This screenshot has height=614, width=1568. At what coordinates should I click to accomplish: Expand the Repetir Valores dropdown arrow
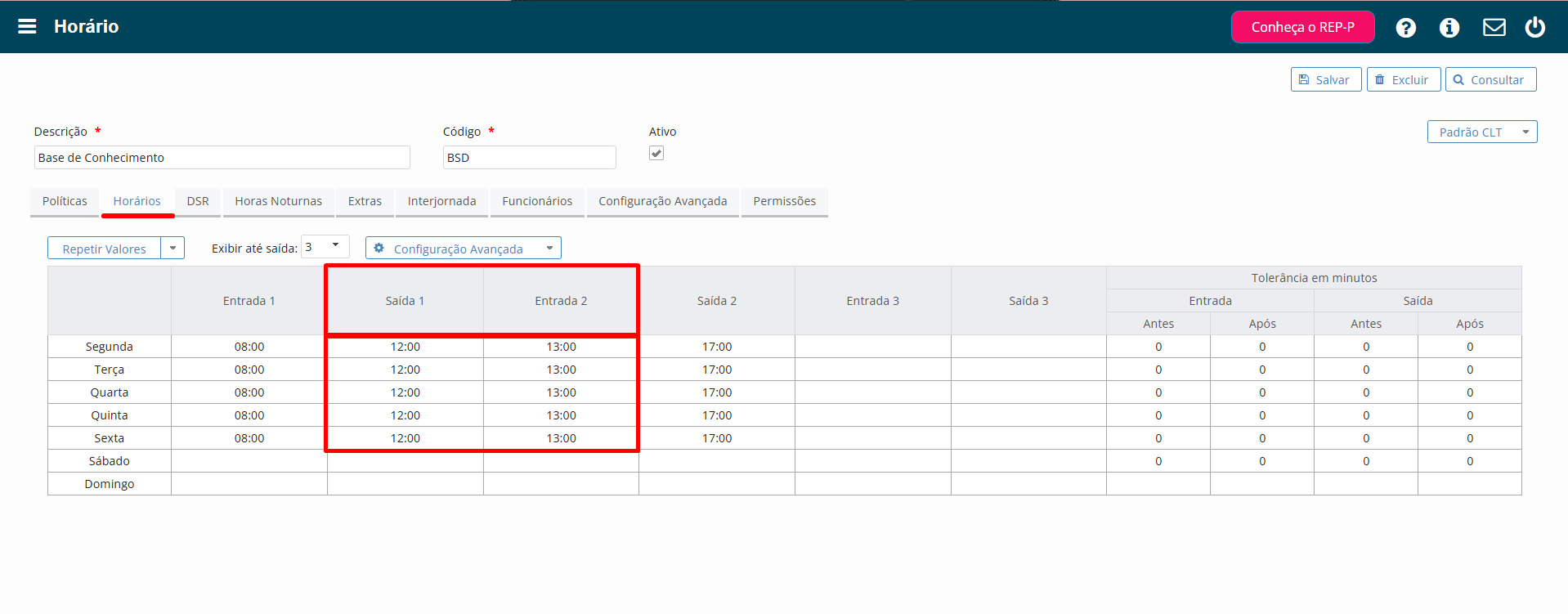point(172,249)
